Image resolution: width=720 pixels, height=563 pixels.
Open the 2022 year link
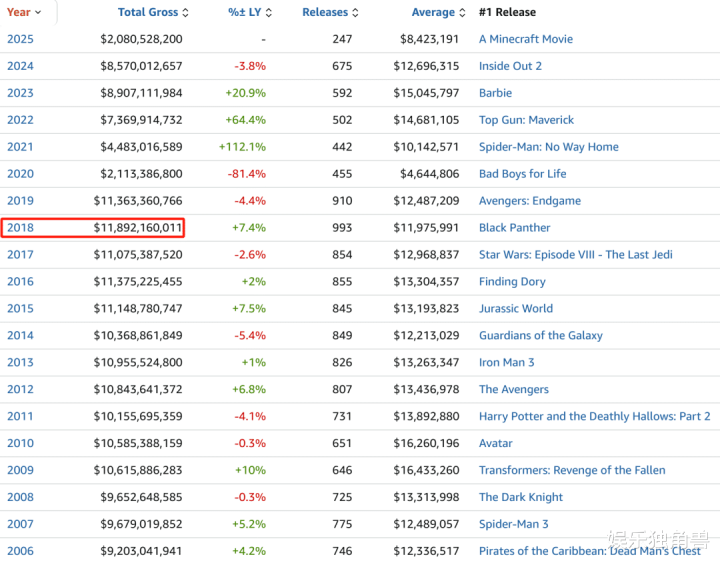click(x=20, y=120)
